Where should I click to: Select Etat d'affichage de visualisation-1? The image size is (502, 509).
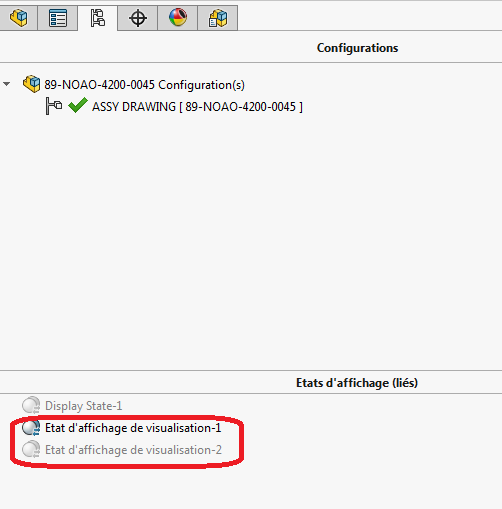[133, 428]
